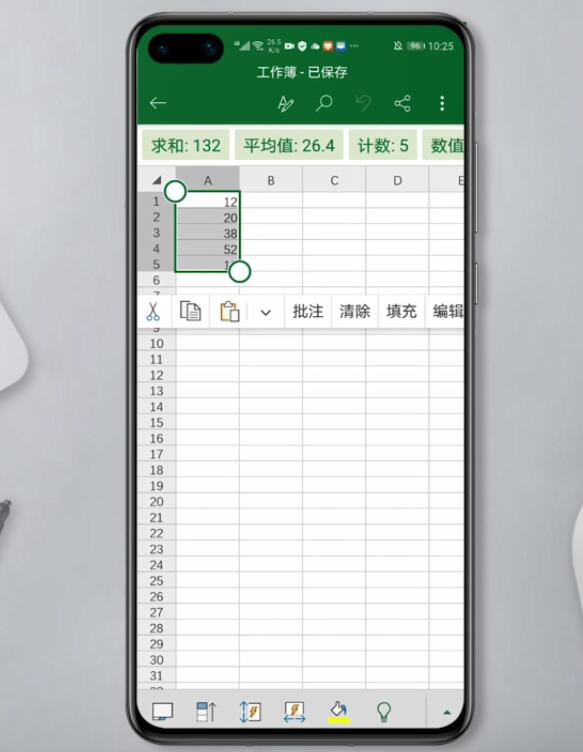Choose 清除 in the context bar

tap(355, 312)
